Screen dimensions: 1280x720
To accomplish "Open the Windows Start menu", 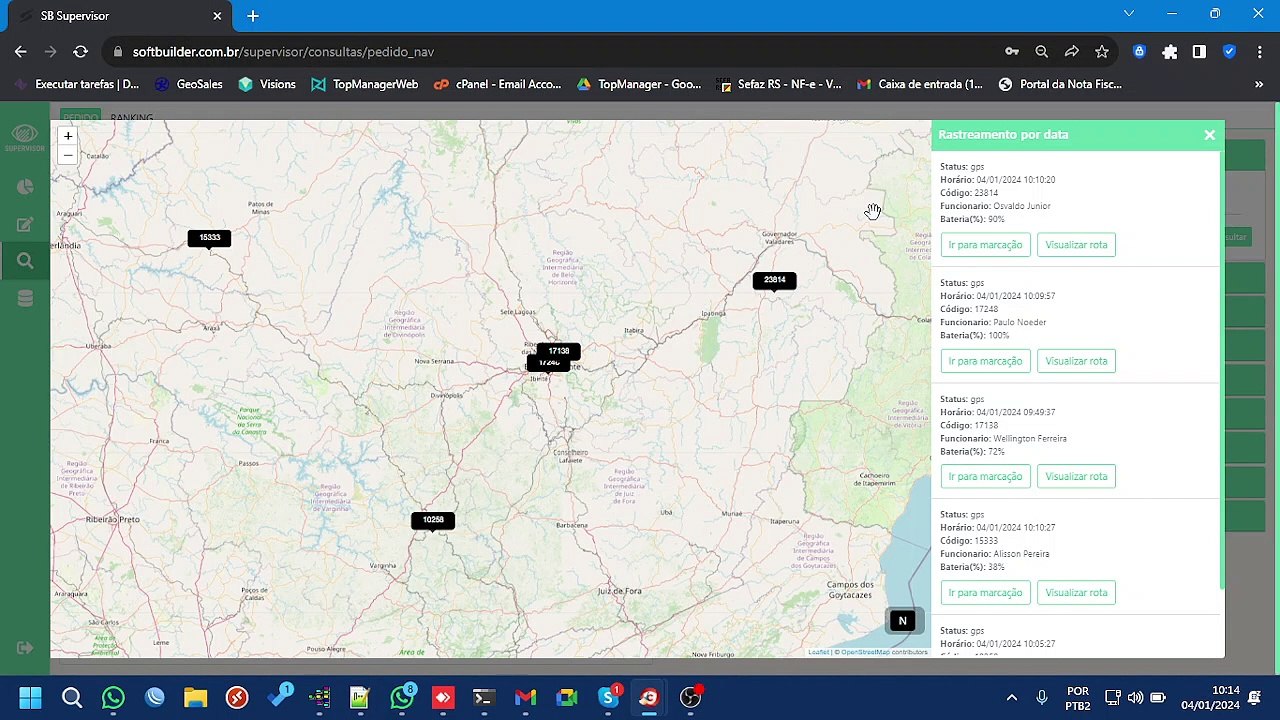I will (x=30, y=697).
